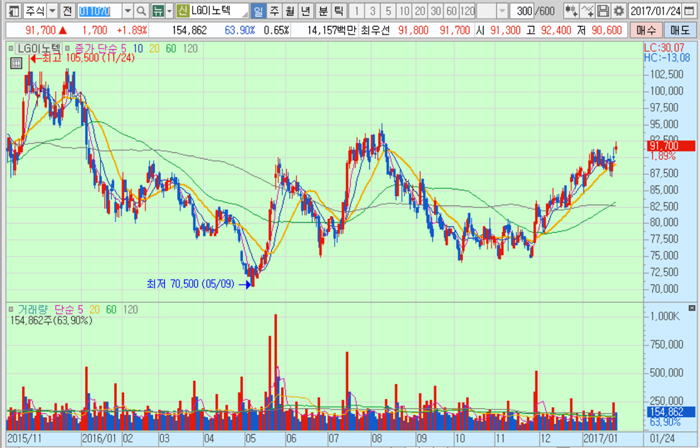
Task: Click the save chart floppy disk icon
Action: point(601,11)
